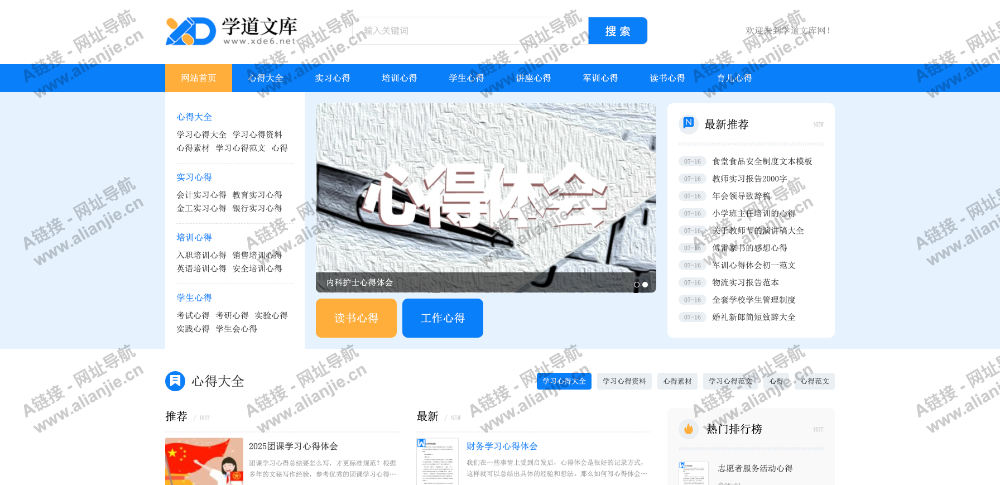This screenshot has width=1000, height=485.
Task: Open the sidebar 培训心得 heading link
Action: point(195,237)
